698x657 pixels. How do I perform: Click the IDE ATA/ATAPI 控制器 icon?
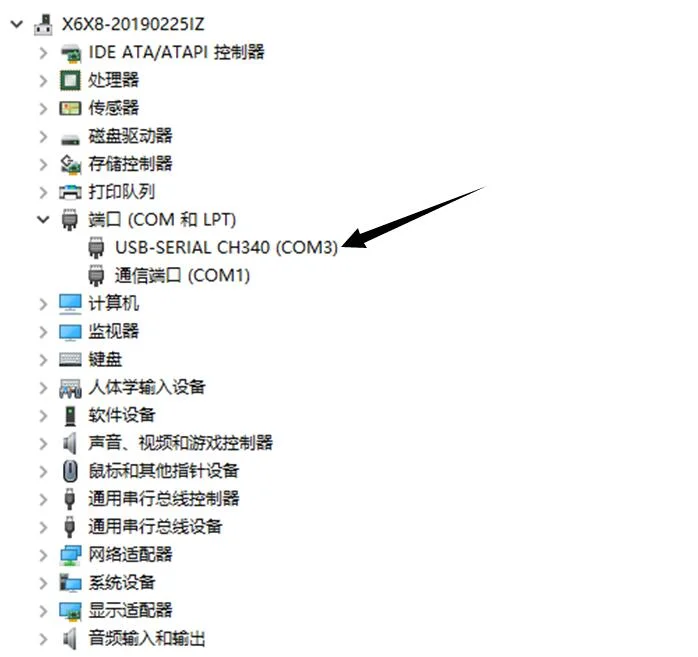click(x=70, y=53)
